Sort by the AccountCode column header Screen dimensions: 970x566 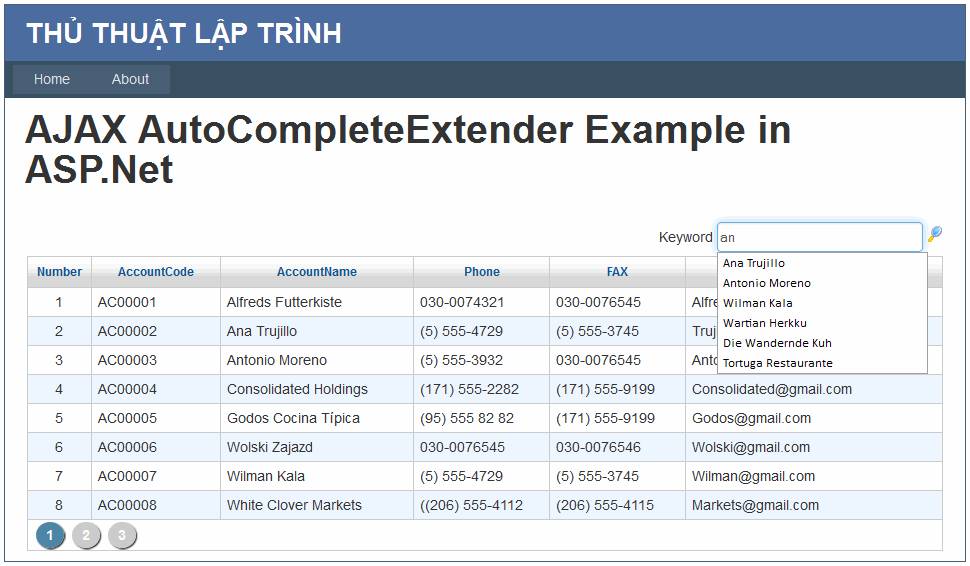click(156, 272)
